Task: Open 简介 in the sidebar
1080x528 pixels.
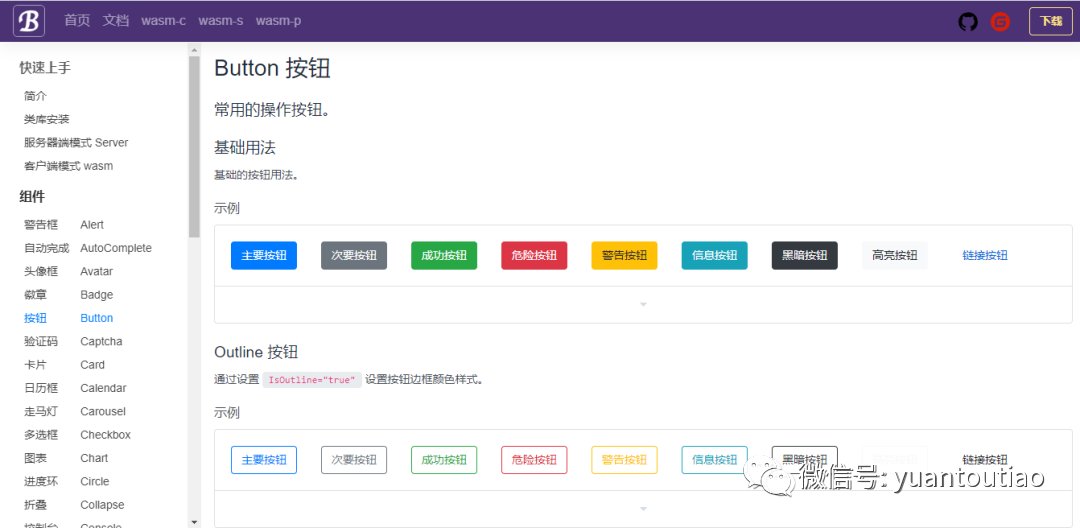Action: pyautogui.click(x=35, y=96)
